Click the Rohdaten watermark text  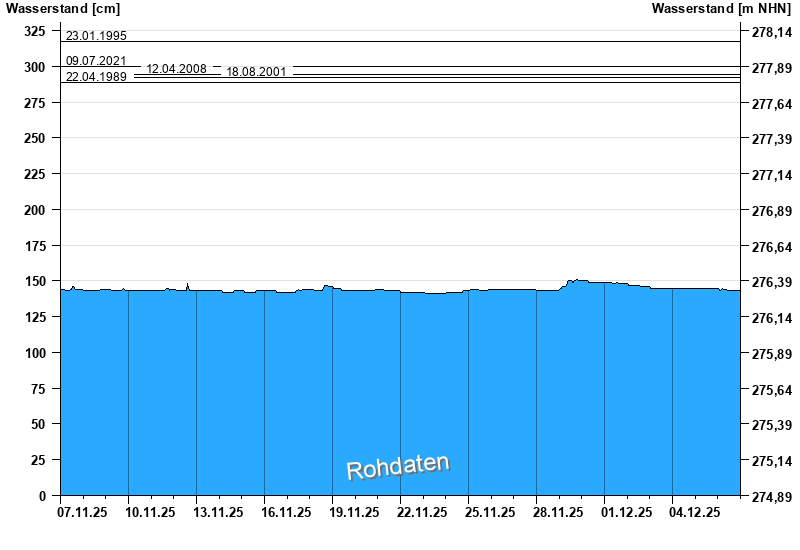(x=398, y=467)
